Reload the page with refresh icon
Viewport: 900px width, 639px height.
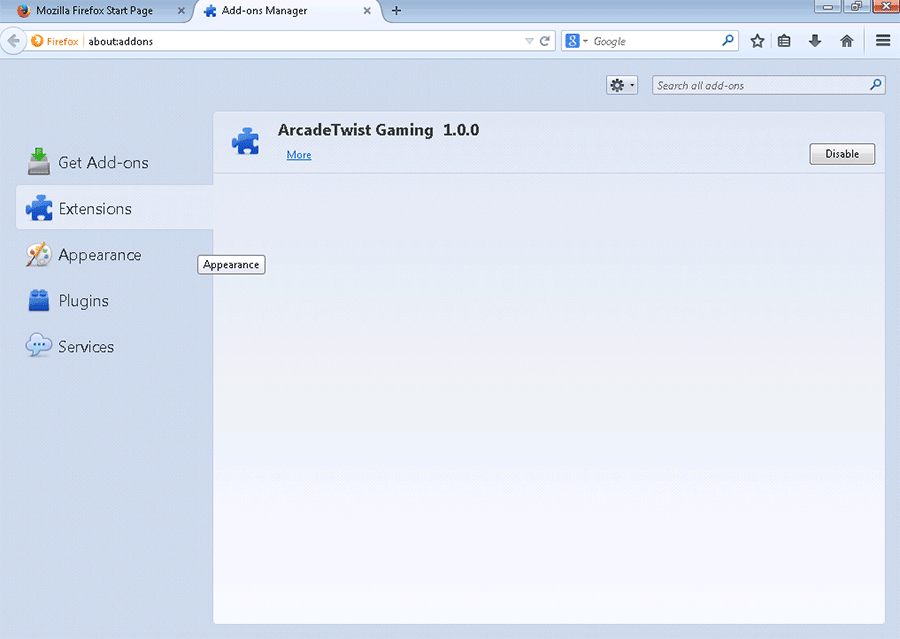pos(545,41)
